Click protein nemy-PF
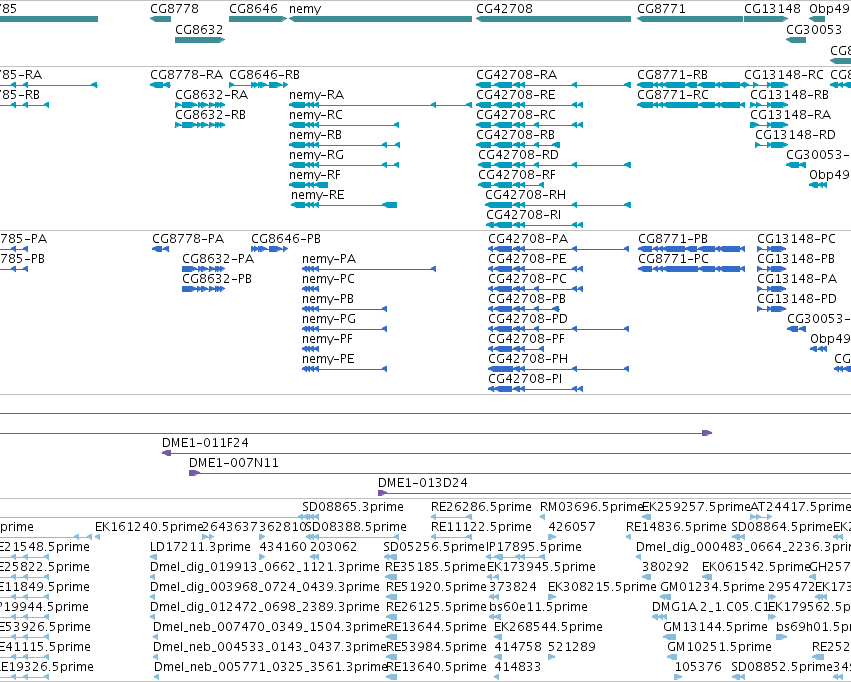 click(327, 339)
